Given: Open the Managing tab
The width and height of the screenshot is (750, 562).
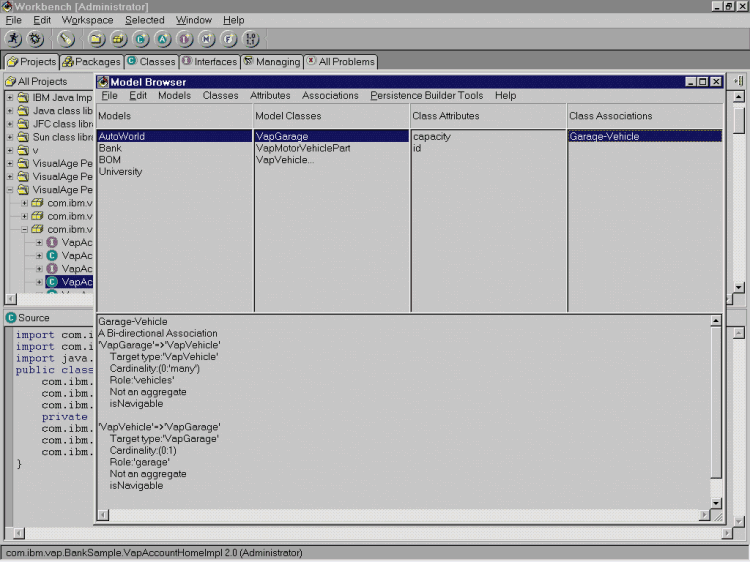Looking at the screenshot, I should [x=271, y=62].
